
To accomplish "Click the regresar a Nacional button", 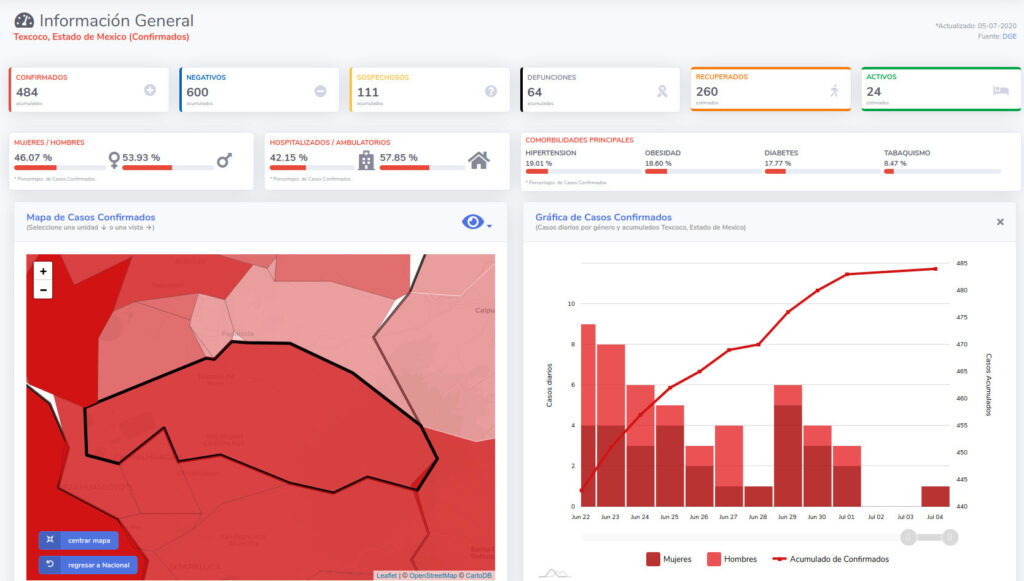I will point(88,565).
